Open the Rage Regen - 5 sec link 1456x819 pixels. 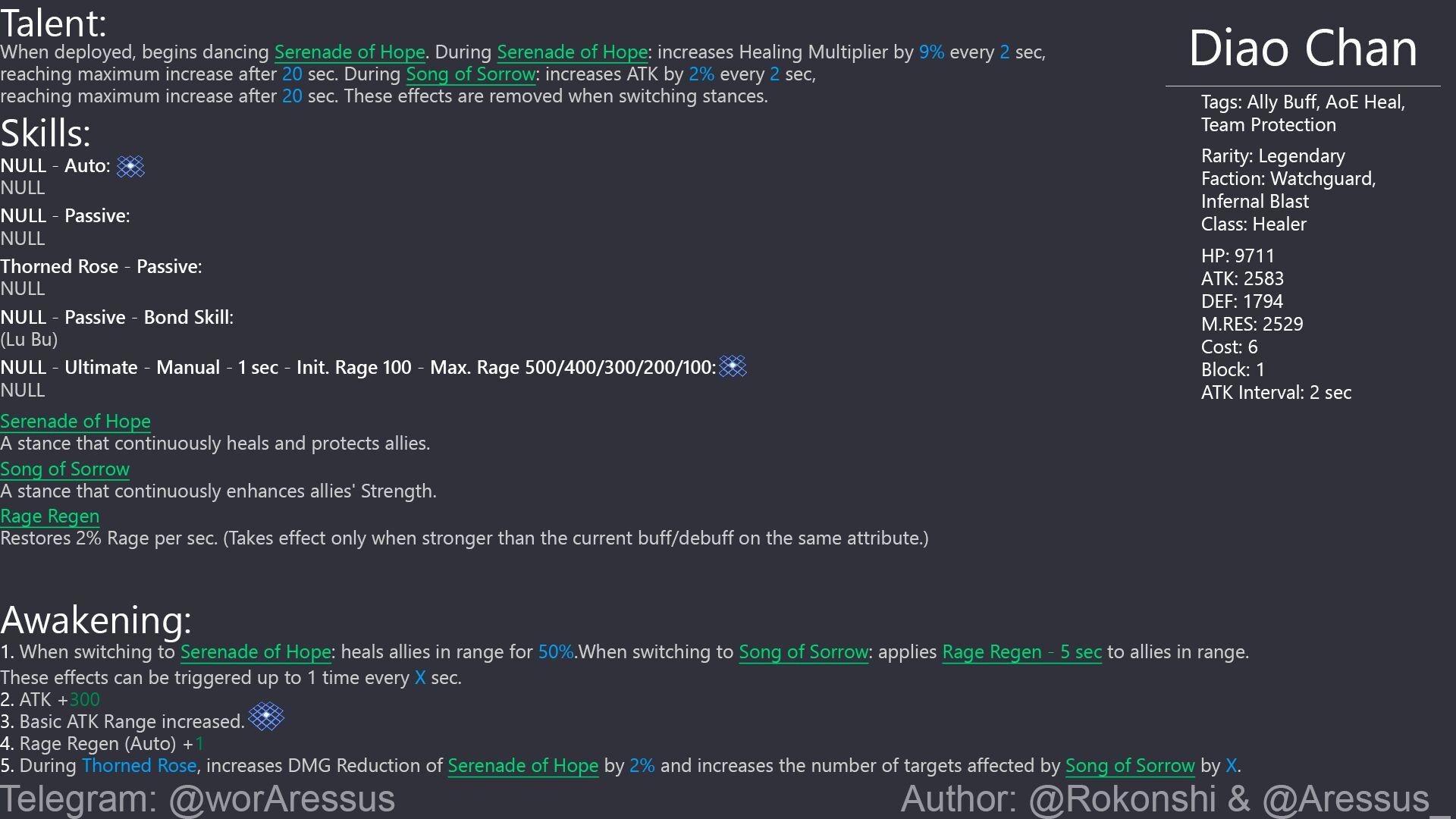[x=1021, y=652]
